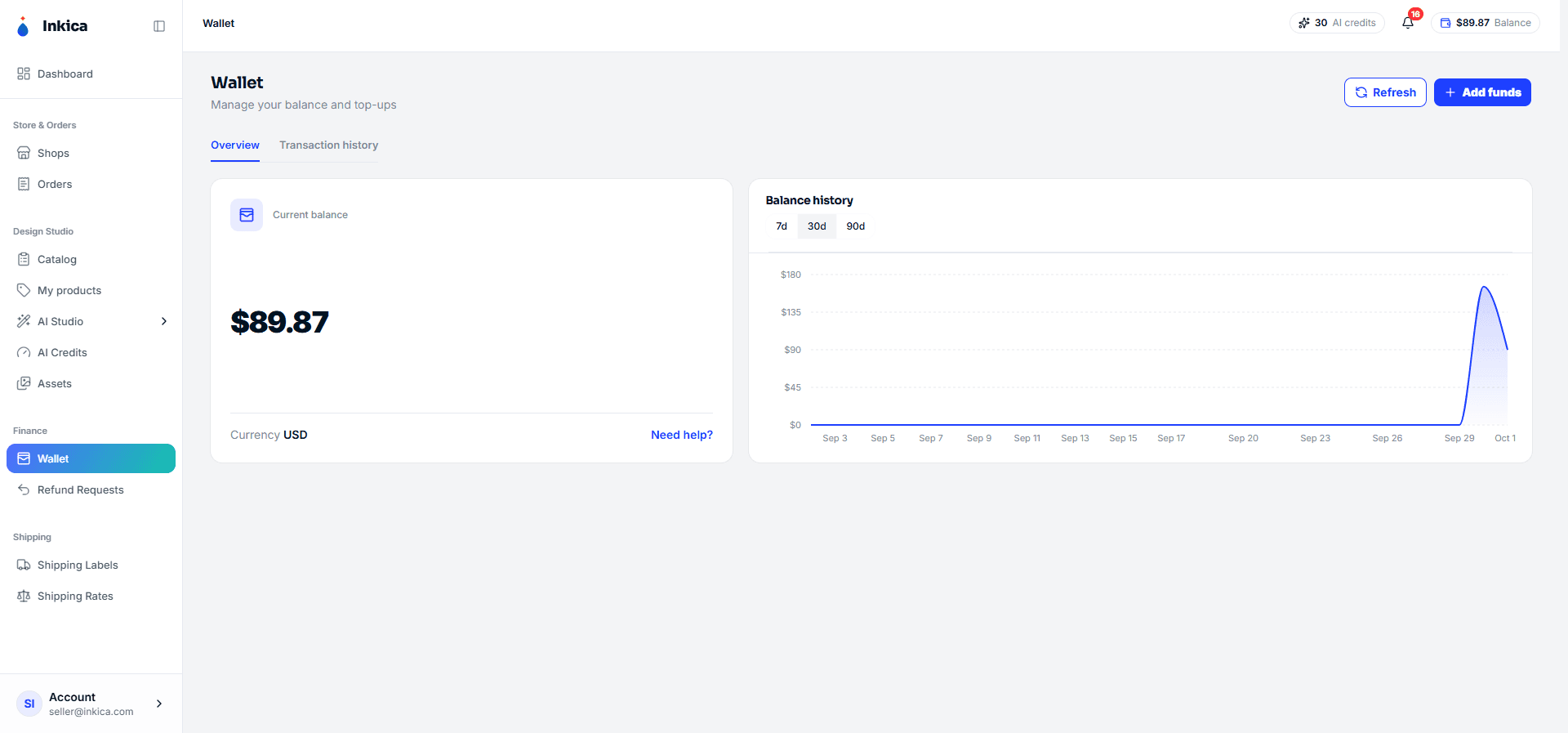Click the Currency USD text
1568x733 pixels.
pyautogui.click(x=269, y=435)
